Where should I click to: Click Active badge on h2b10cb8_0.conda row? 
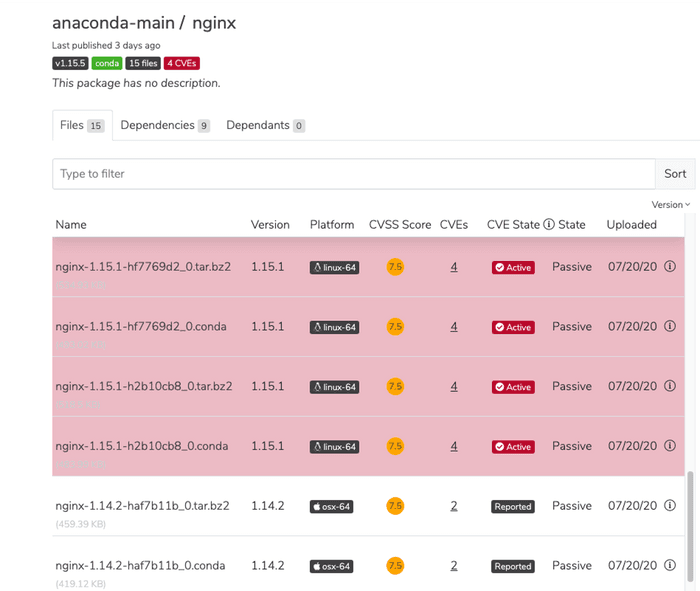pyautogui.click(x=513, y=447)
